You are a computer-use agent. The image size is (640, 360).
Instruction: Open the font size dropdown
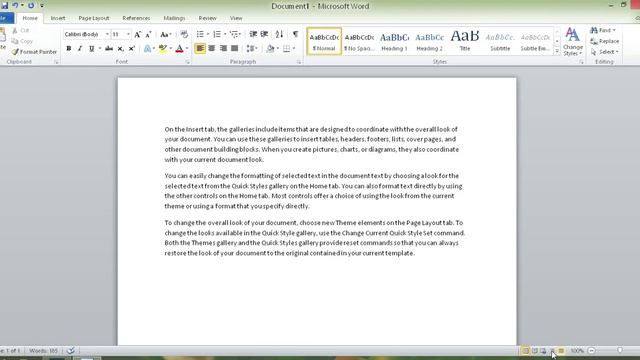click(x=128, y=34)
